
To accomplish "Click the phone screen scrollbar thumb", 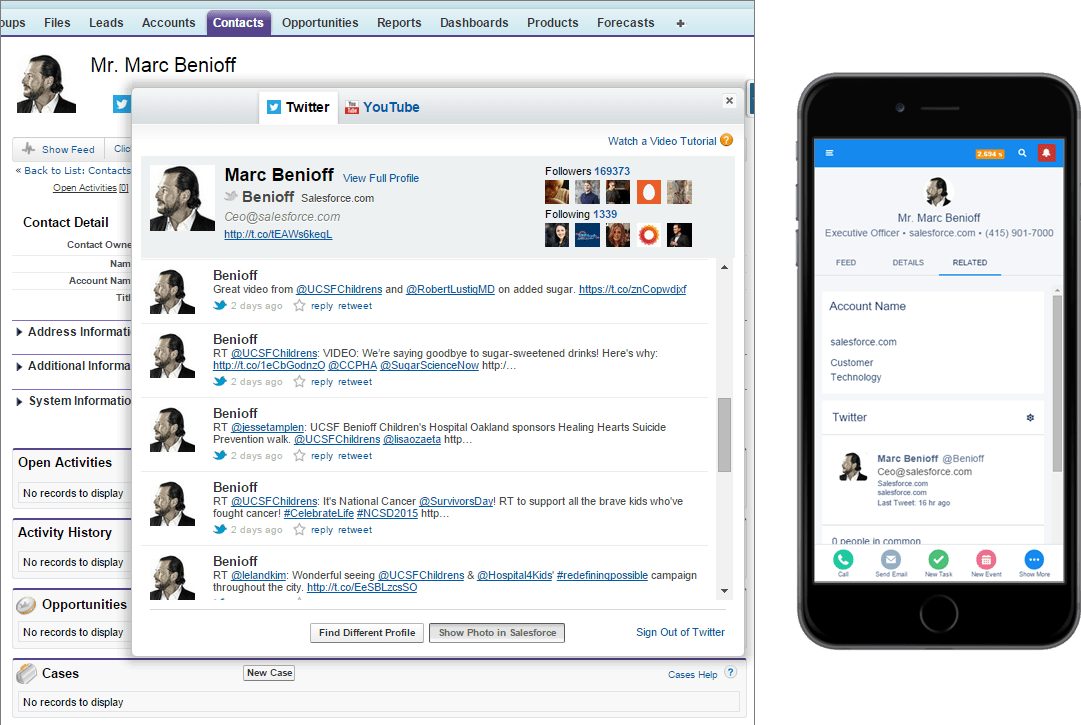I will pos(1057,384).
